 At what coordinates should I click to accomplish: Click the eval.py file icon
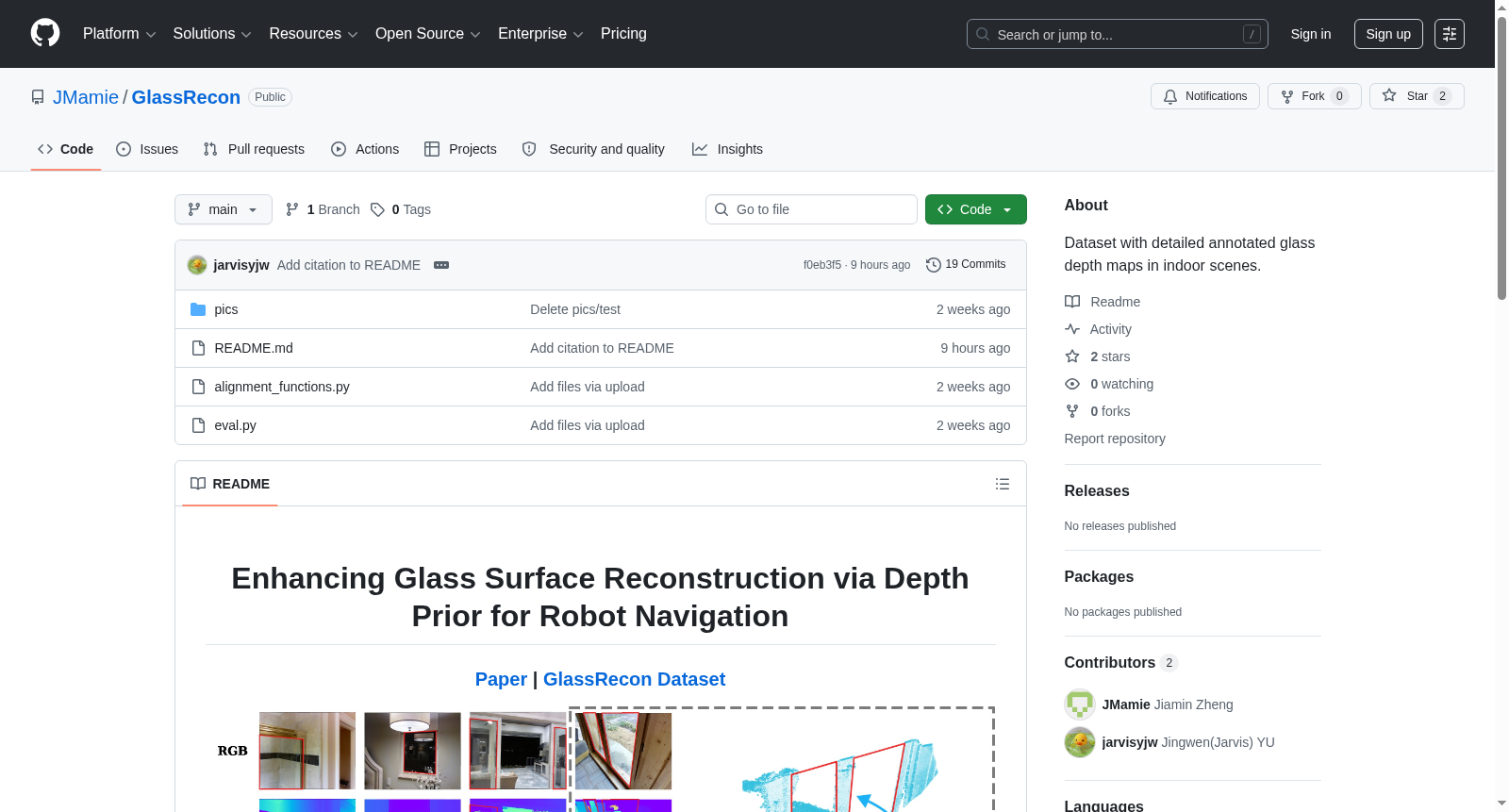point(198,425)
